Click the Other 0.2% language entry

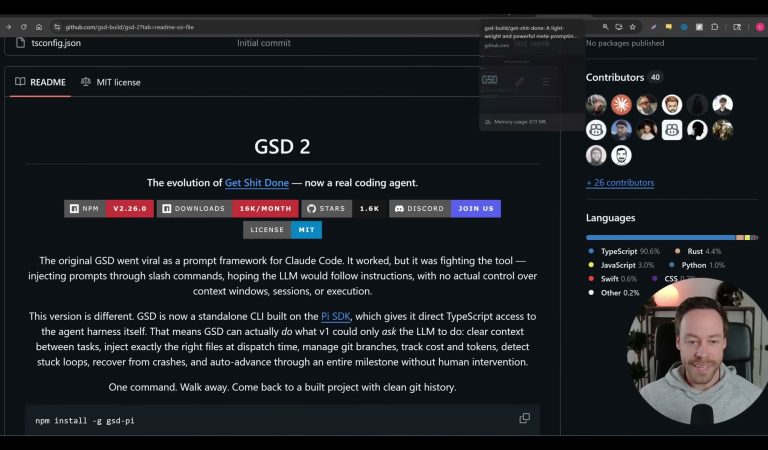[x=614, y=293]
